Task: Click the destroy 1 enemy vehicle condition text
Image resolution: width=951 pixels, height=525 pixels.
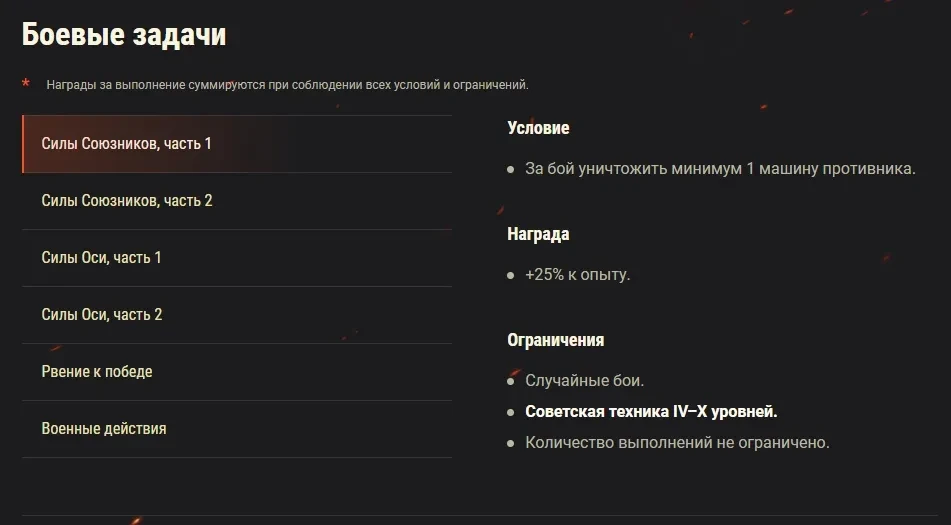Action: click(x=720, y=168)
